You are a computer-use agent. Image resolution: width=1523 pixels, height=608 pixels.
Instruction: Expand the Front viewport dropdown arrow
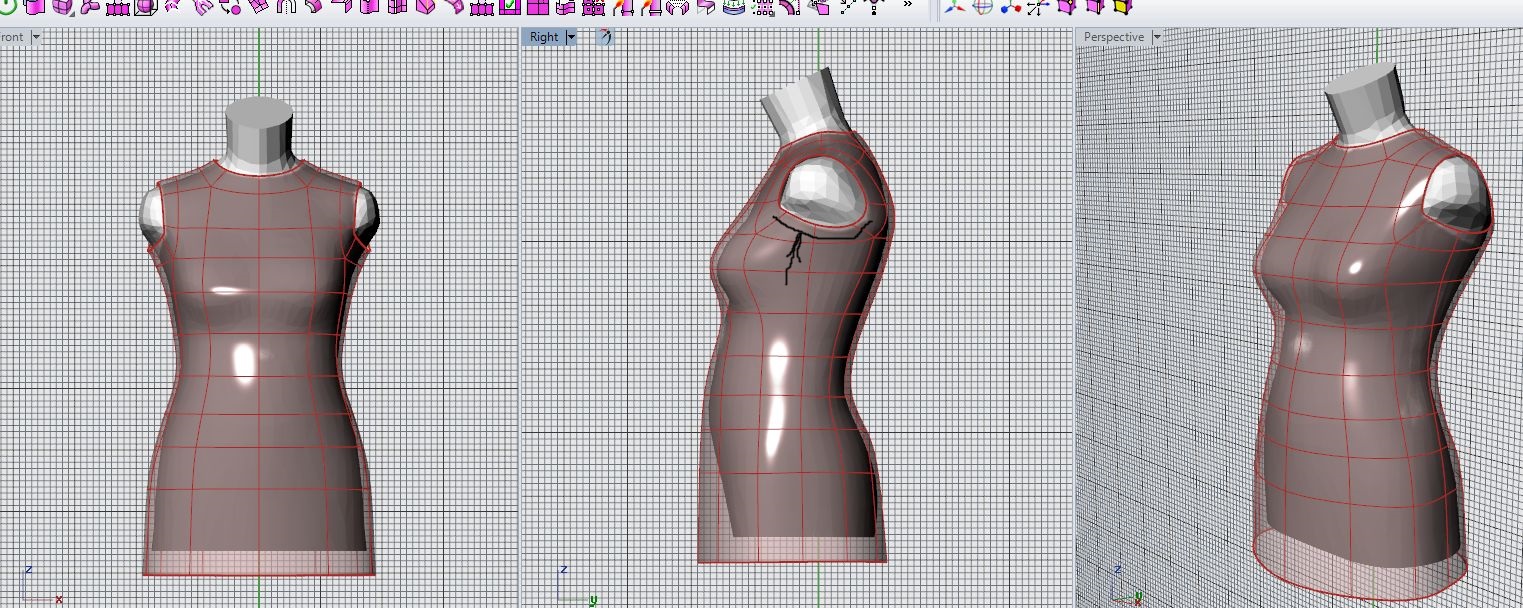pos(36,37)
